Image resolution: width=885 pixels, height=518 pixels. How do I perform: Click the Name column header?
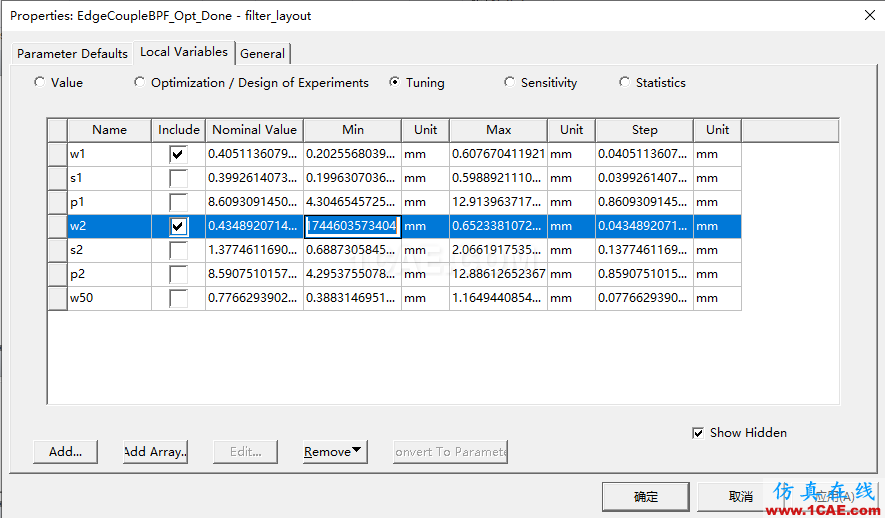click(x=109, y=130)
